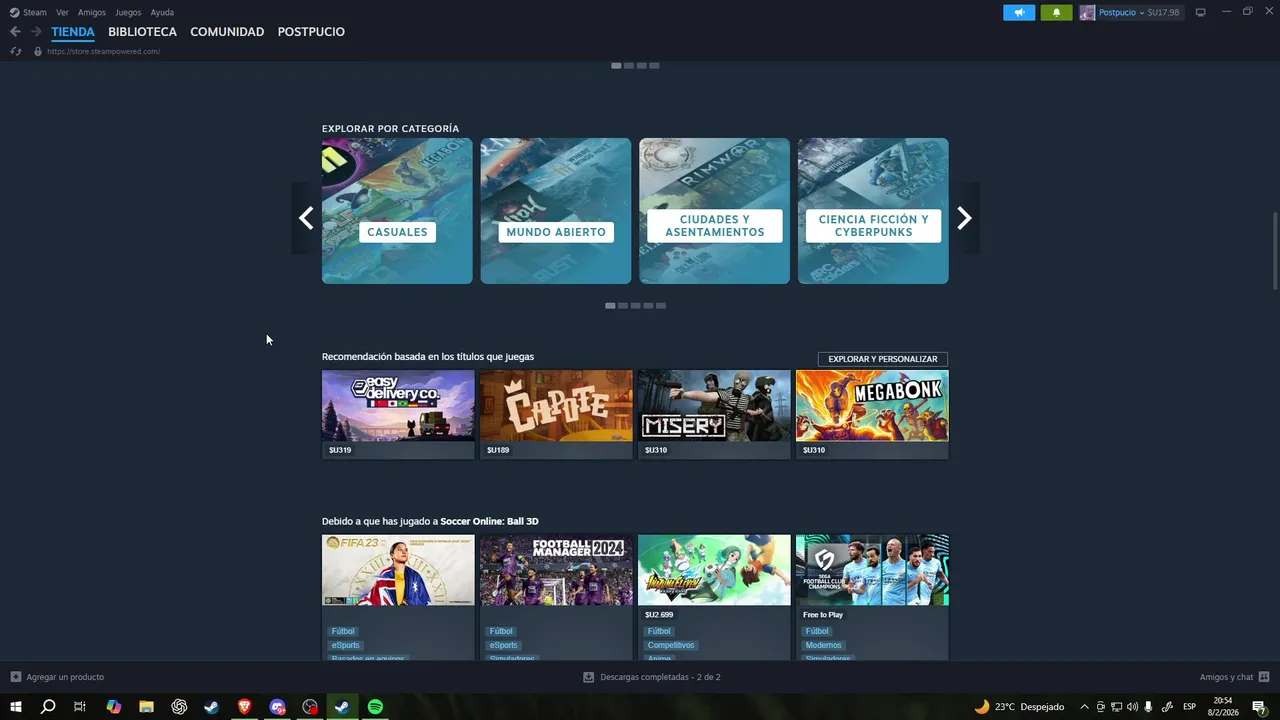Open File Explorer from the taskbar
The image size is (1280, 720).
click(146, 707)
